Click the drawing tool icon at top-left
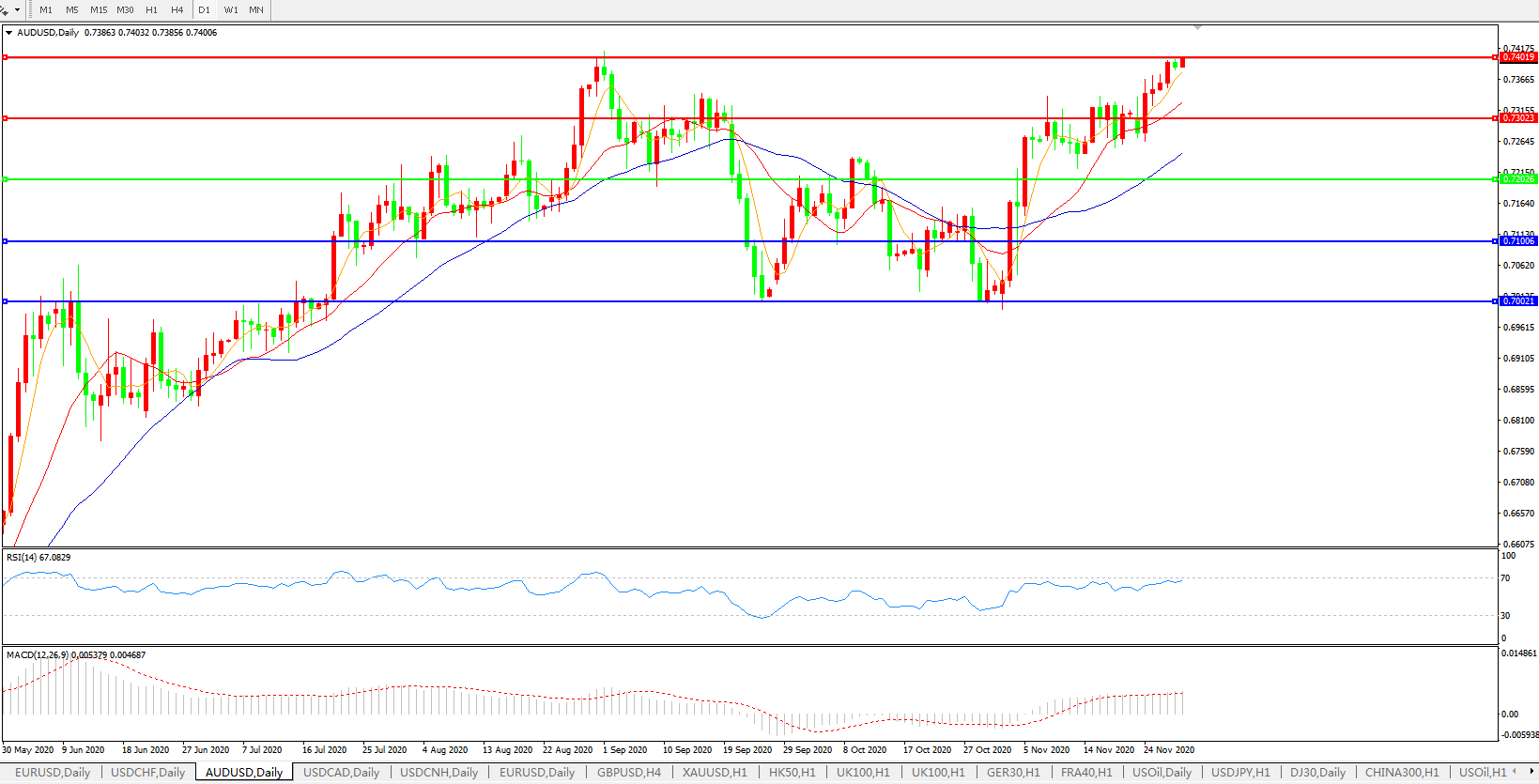The image size is (1539, 784). tap(5, 10)
